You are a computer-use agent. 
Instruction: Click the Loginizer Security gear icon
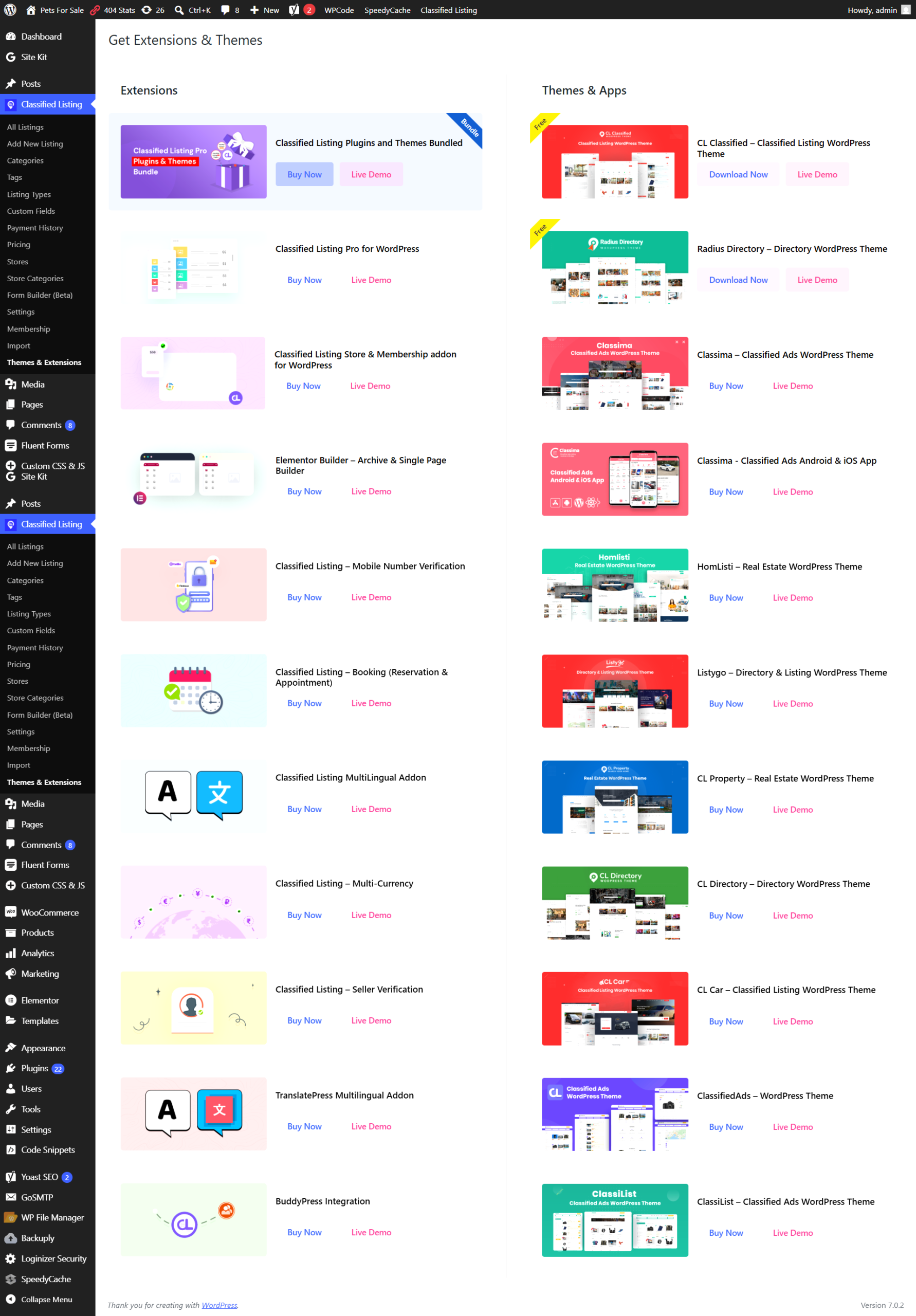coord(10,1259)
